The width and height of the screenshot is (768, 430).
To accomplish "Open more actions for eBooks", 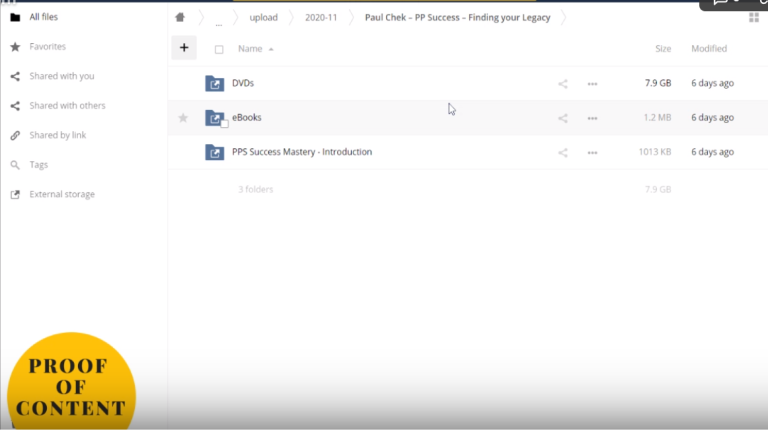I will 592,118.
